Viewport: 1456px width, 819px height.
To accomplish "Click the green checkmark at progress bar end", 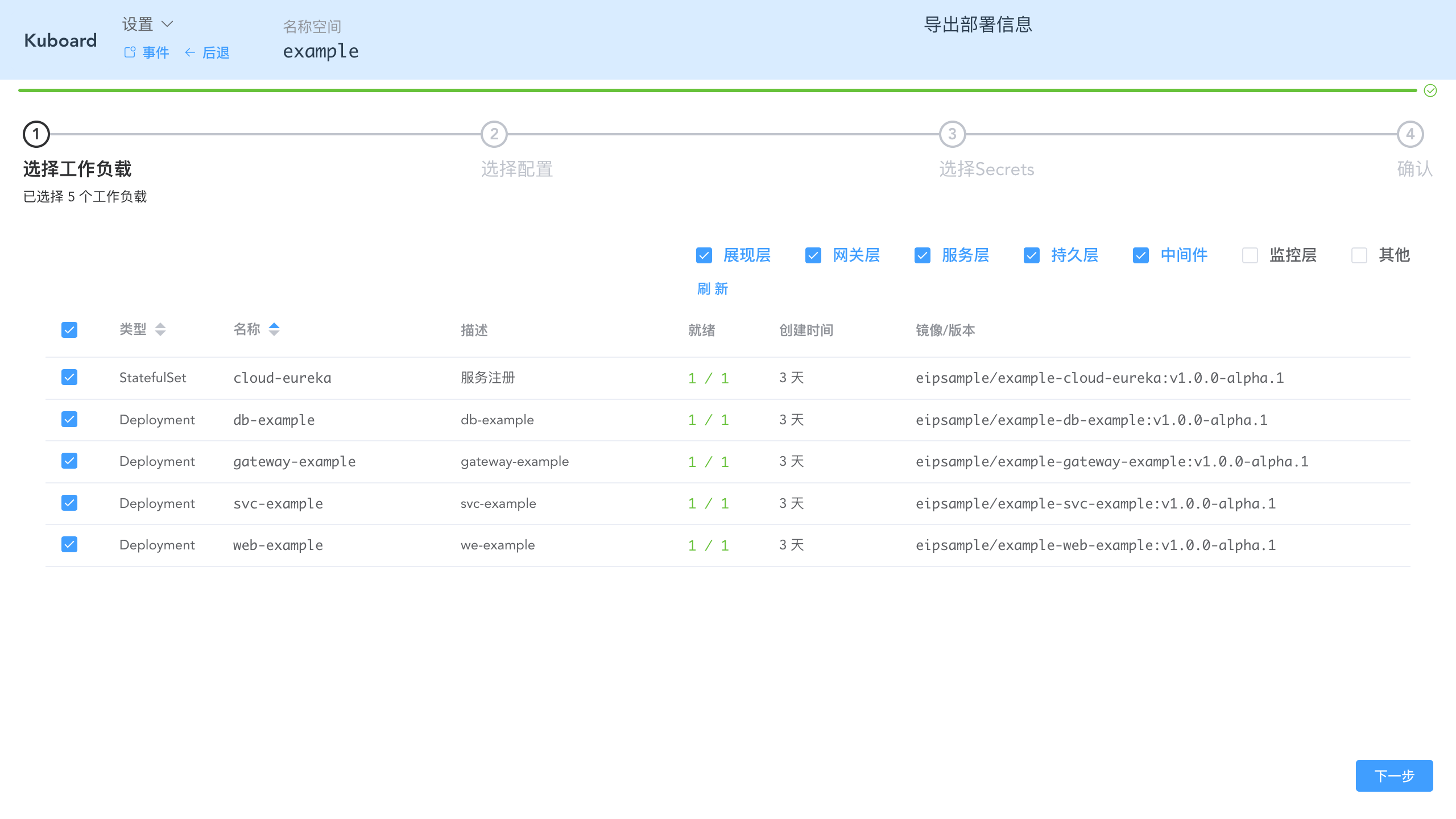I will click(1429, 90).
